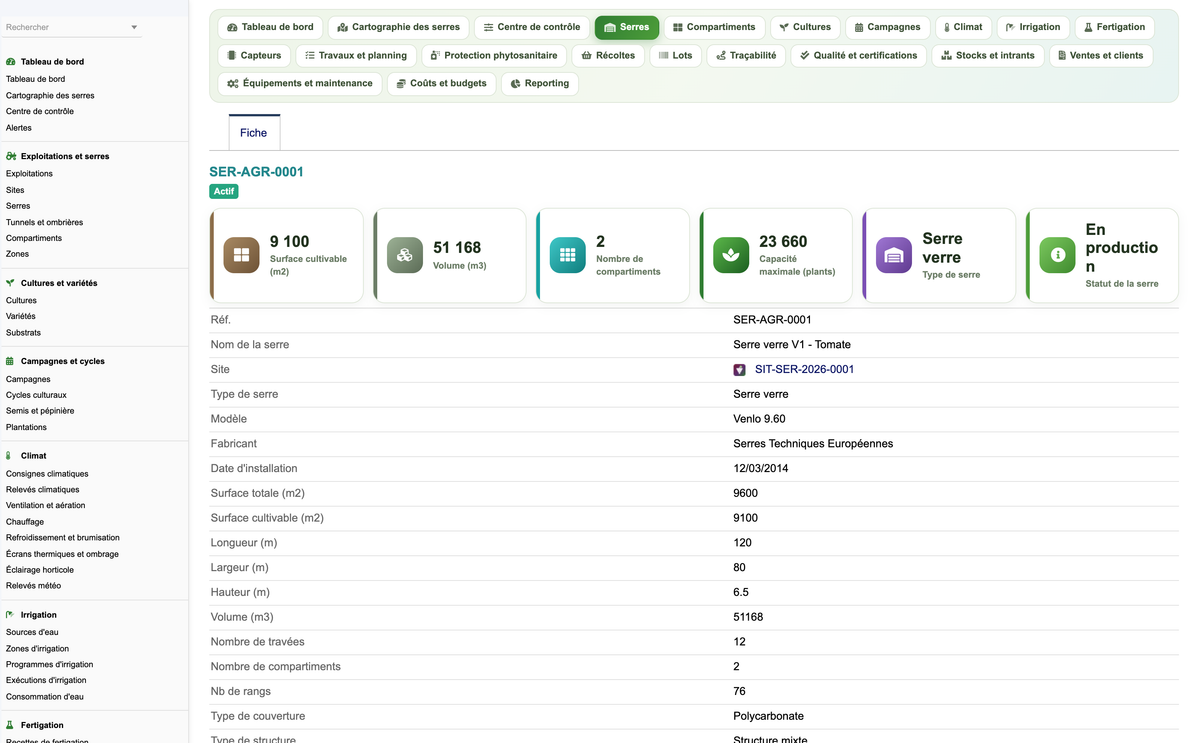This screenshot has height=743, width=1200.
Task: Open Sources d'eau sidebar link
Action: pyautogui.click(x=32, y=632)
